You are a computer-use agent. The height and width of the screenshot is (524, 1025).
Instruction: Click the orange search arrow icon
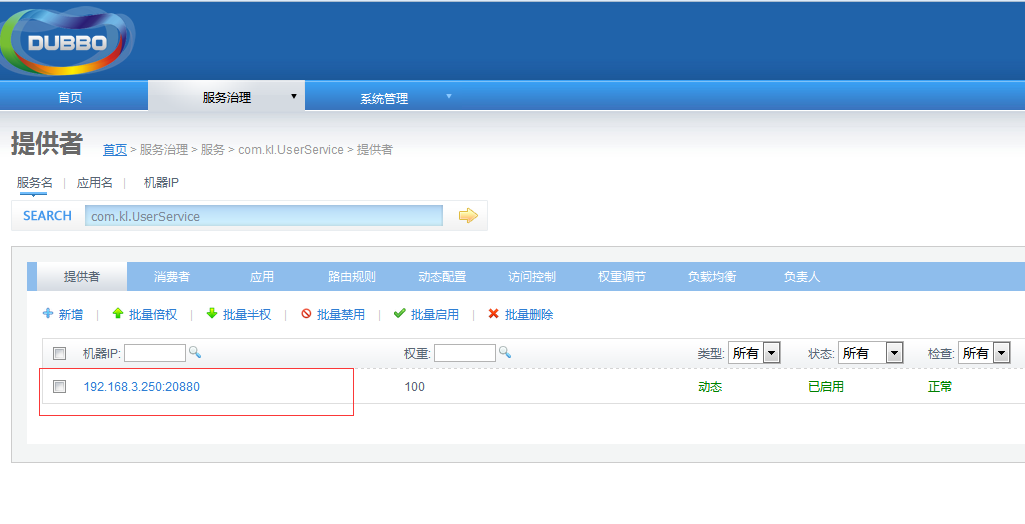[x=468, y=216]
